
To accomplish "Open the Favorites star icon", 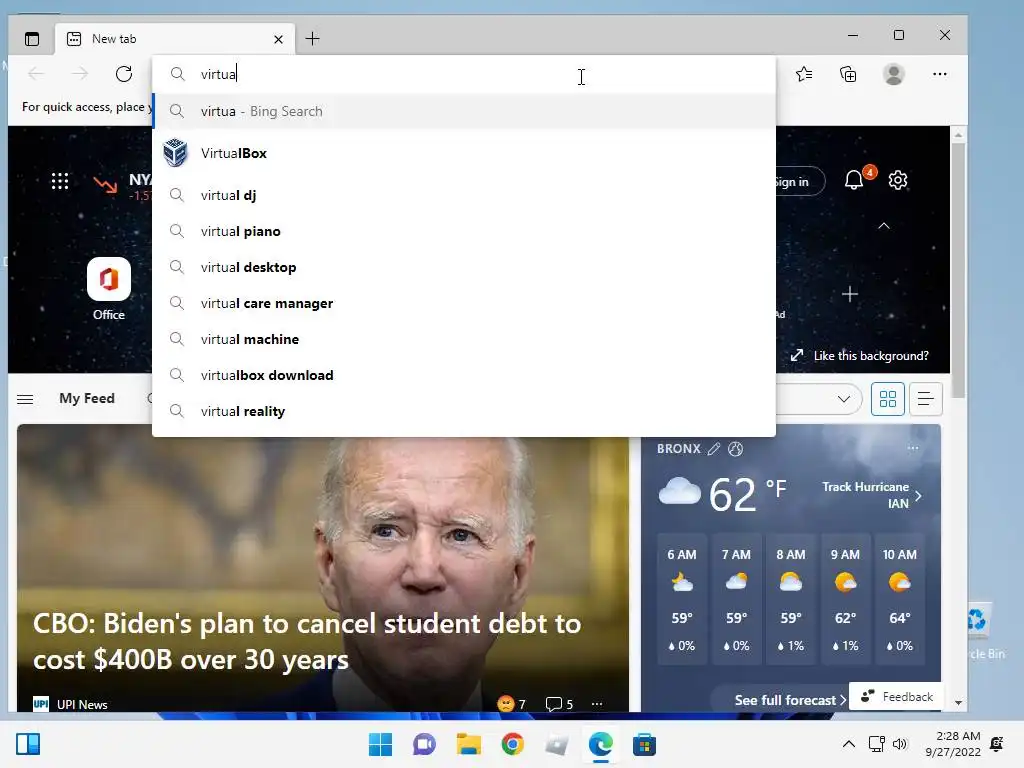I will [x=804, y=74].
